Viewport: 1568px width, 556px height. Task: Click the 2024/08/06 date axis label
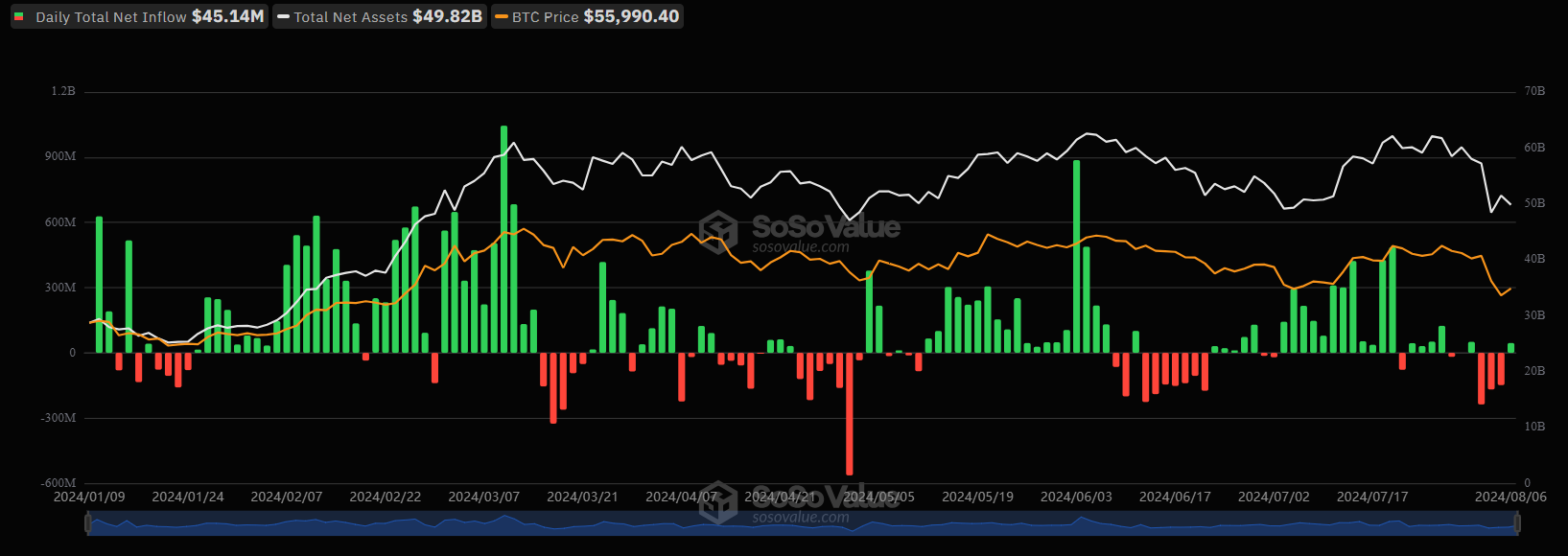point(1509,497)
